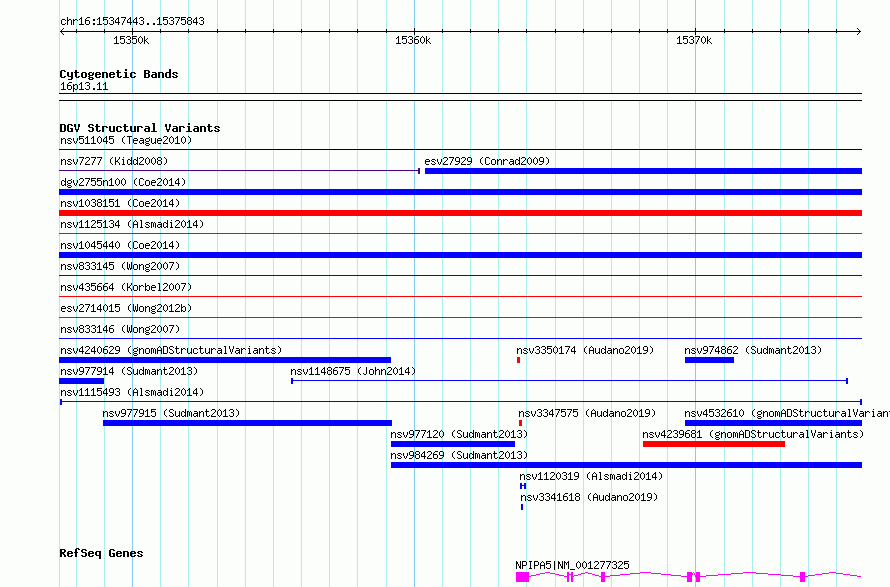Click the nsv3350174 (Audano2019) label
Image resolution: width=890 pixels, height=587 pixels.
point(585,350)
